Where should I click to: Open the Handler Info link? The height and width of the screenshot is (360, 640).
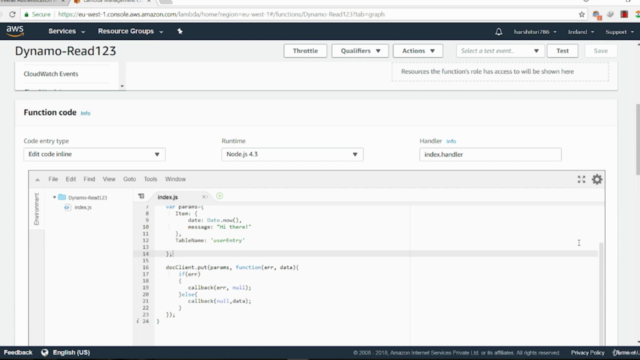click(x=451, y=141)
